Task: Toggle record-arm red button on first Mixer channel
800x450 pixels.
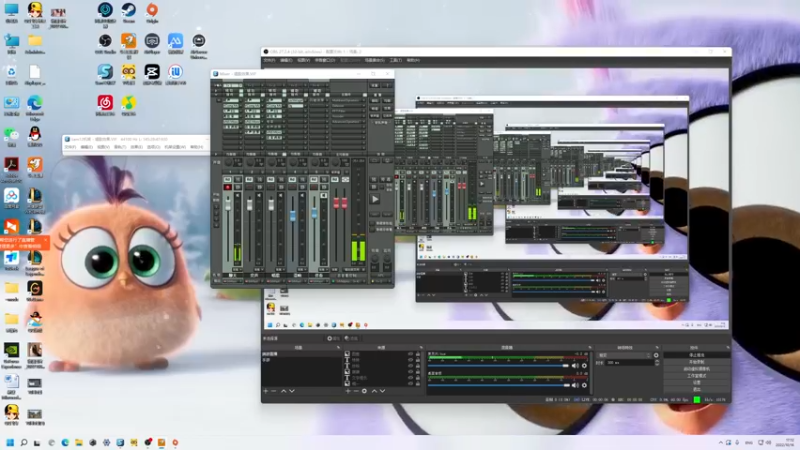Action: (x=228, y=187)
